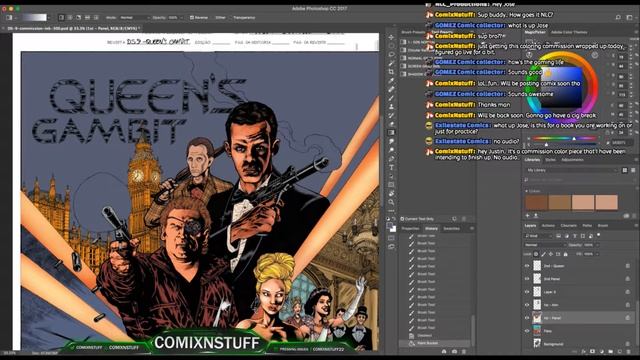The image size is (640, 360).
Task: Toggle the Reverse gradient checkbox
Action: [192, 18]
